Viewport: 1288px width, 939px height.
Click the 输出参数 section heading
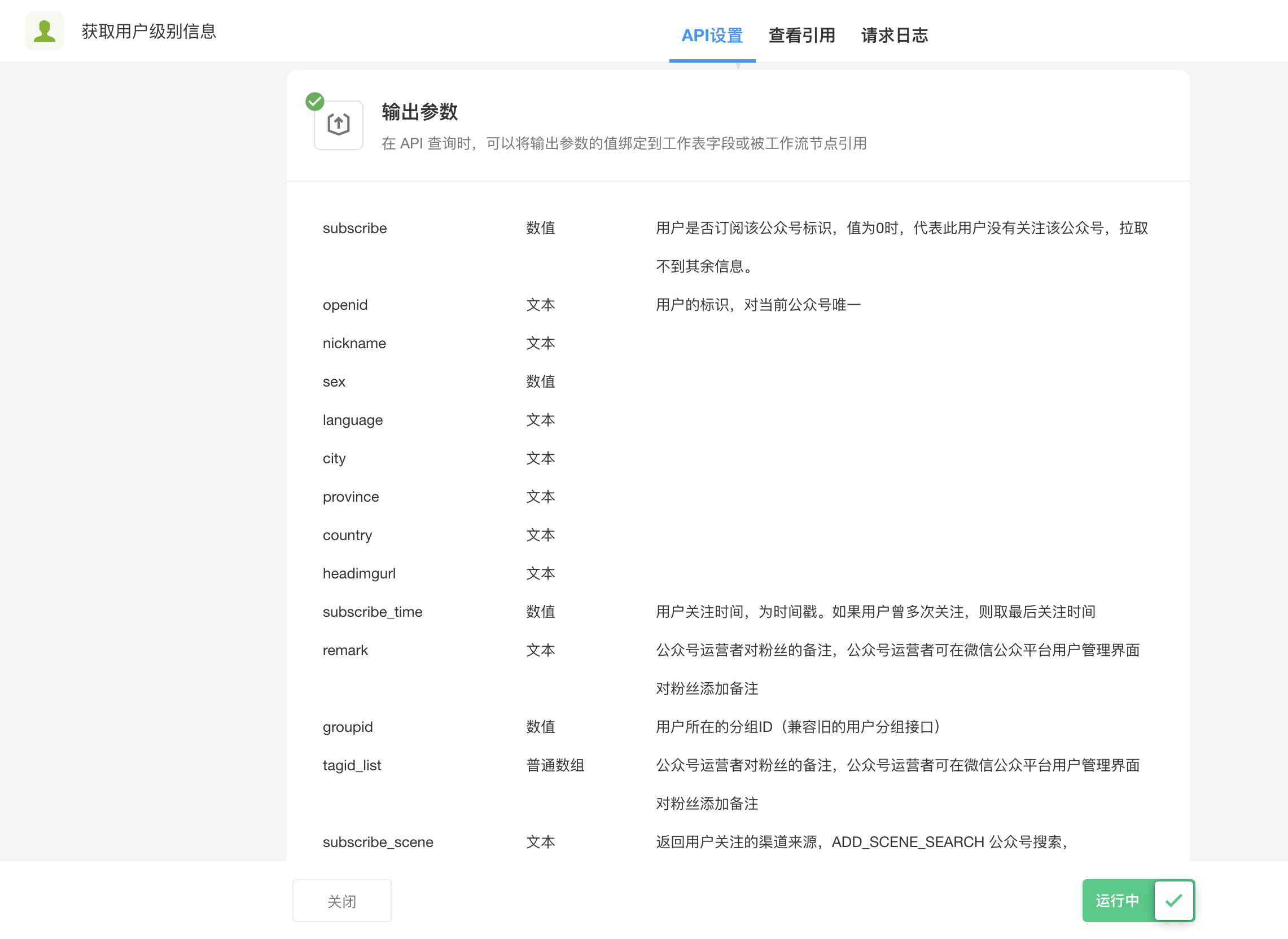click(x=419, y=111)
